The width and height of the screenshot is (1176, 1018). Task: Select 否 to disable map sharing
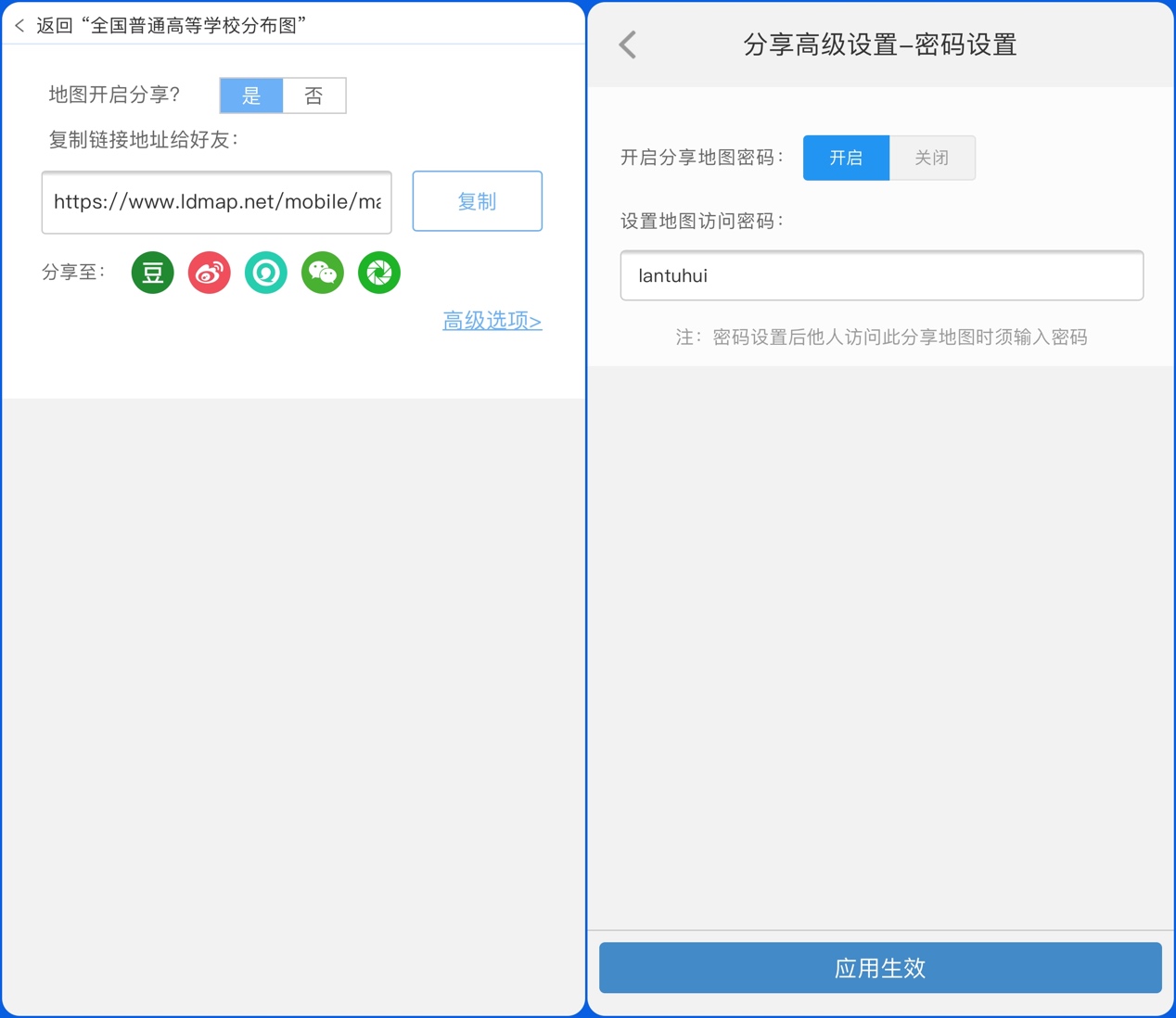point(314,95)
